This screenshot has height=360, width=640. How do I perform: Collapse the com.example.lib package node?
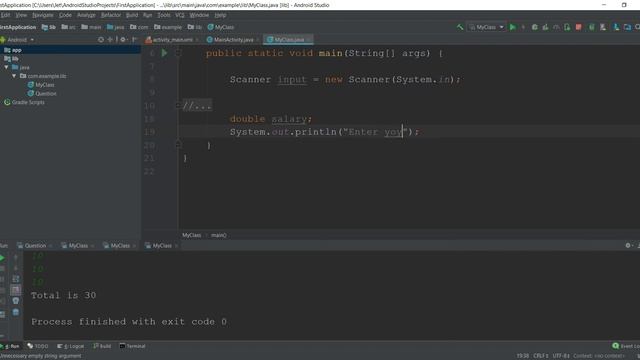[14, 76]
